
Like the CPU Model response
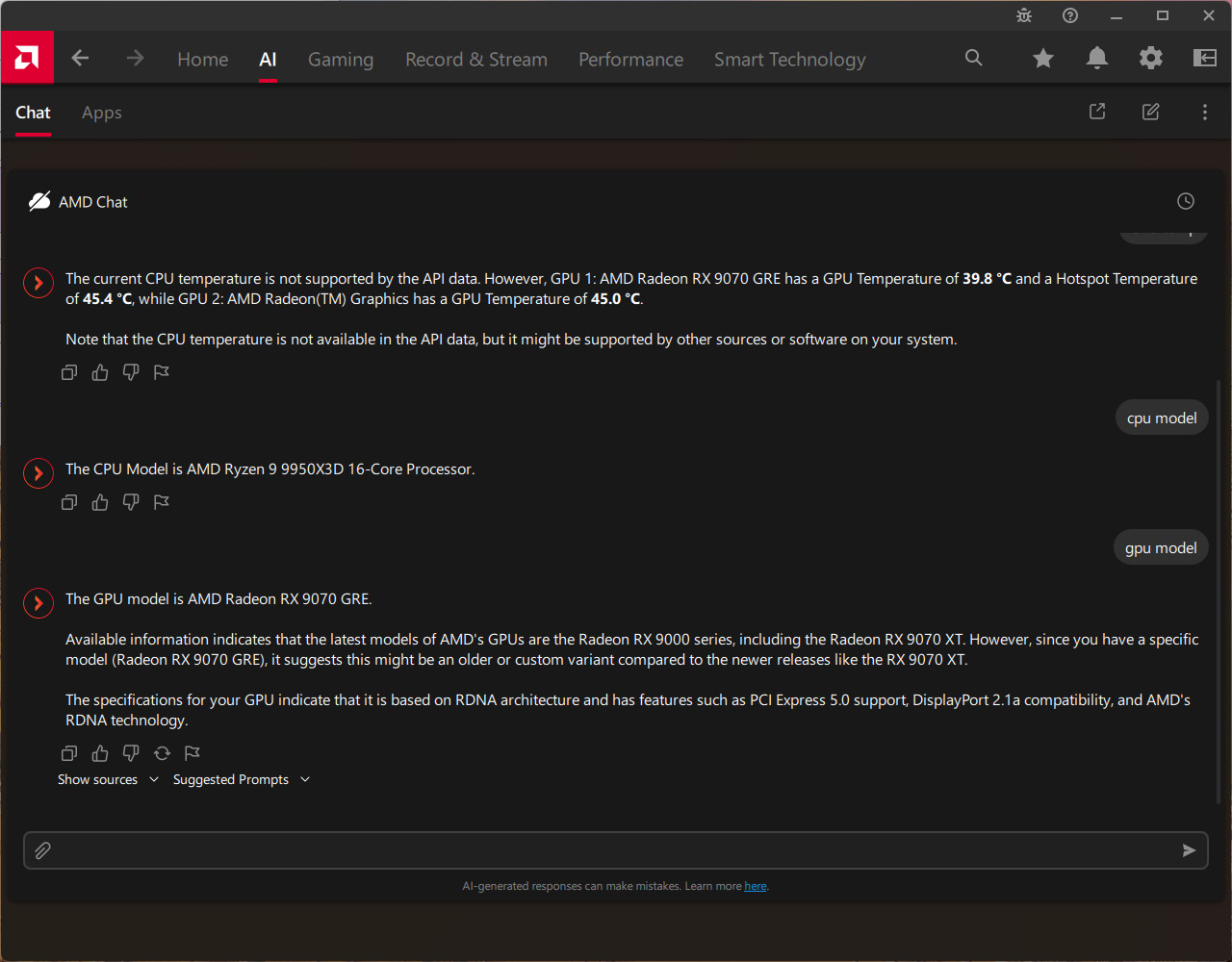[100, 502]
